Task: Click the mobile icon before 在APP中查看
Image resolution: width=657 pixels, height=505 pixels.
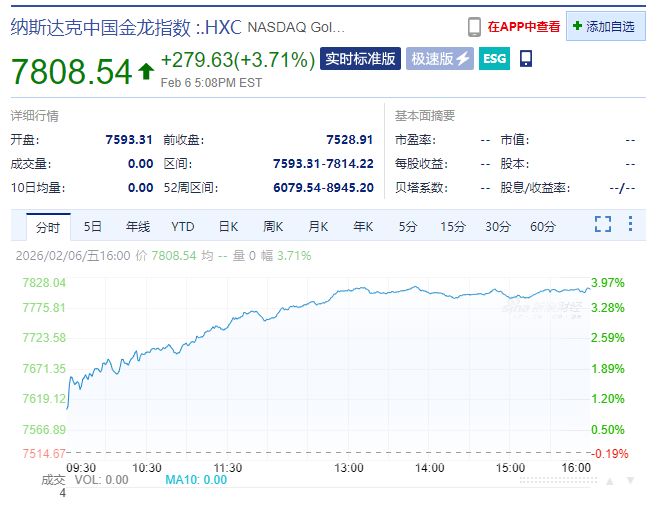Action: click(474, 27)
